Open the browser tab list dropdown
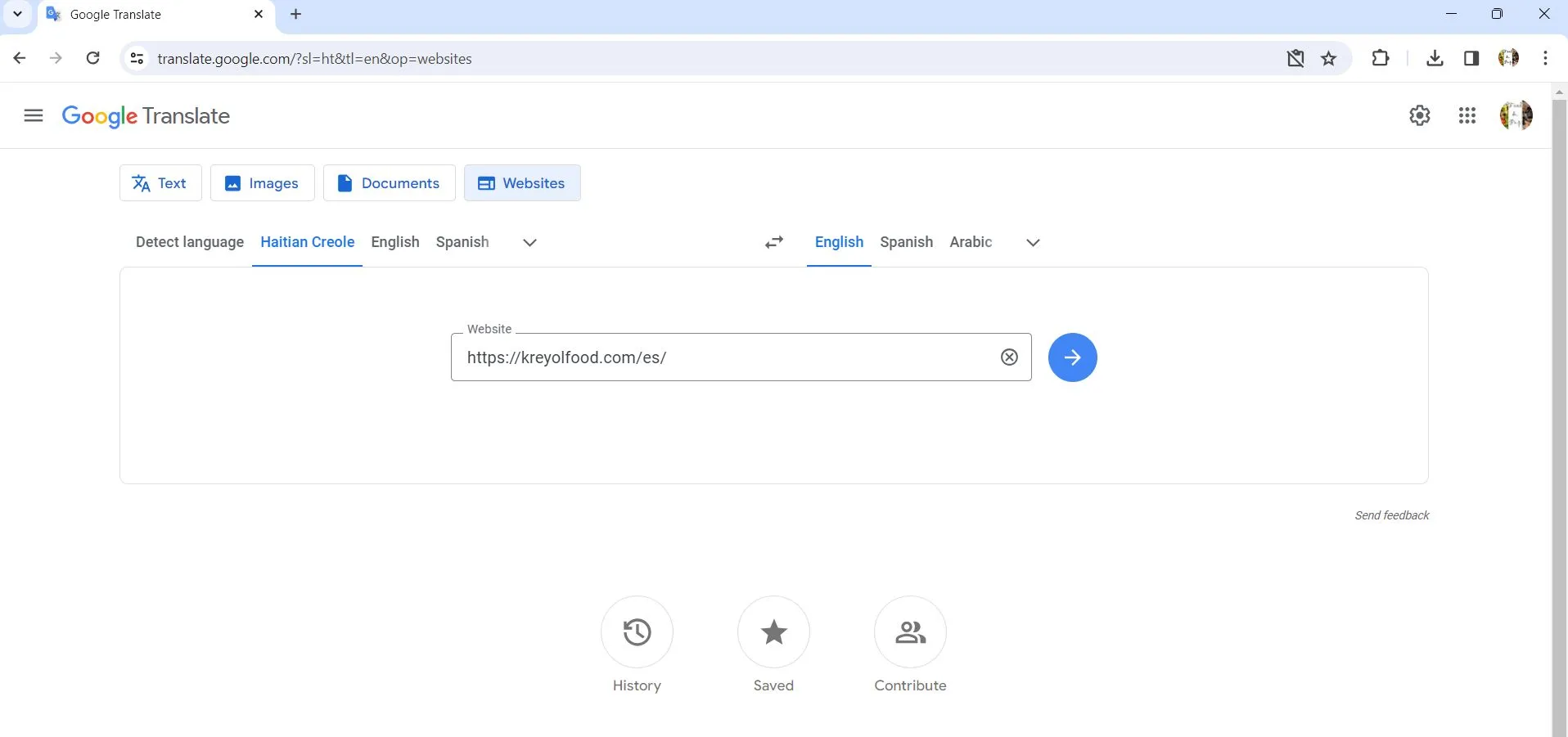Screen dimensions: 1568x737 pos(17,14)
